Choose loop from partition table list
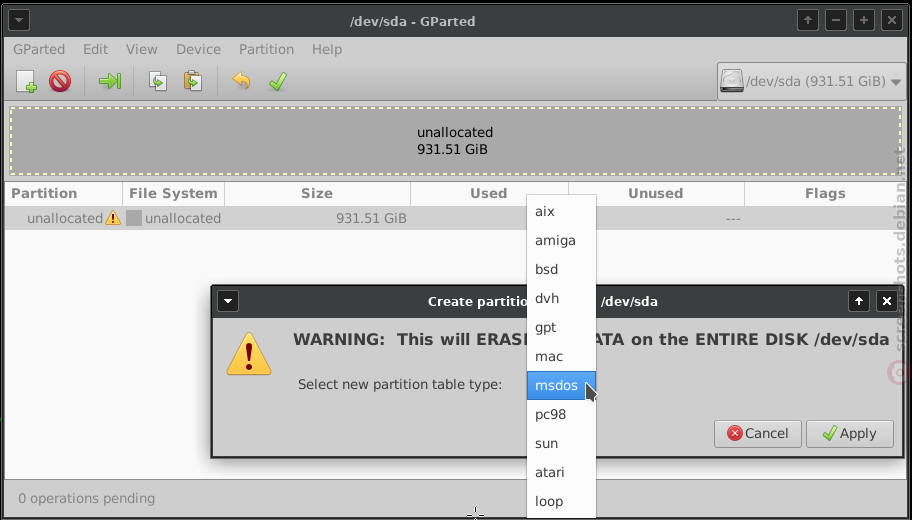Image resolution: width=912 pixels, height=520 pixels. 561,501
